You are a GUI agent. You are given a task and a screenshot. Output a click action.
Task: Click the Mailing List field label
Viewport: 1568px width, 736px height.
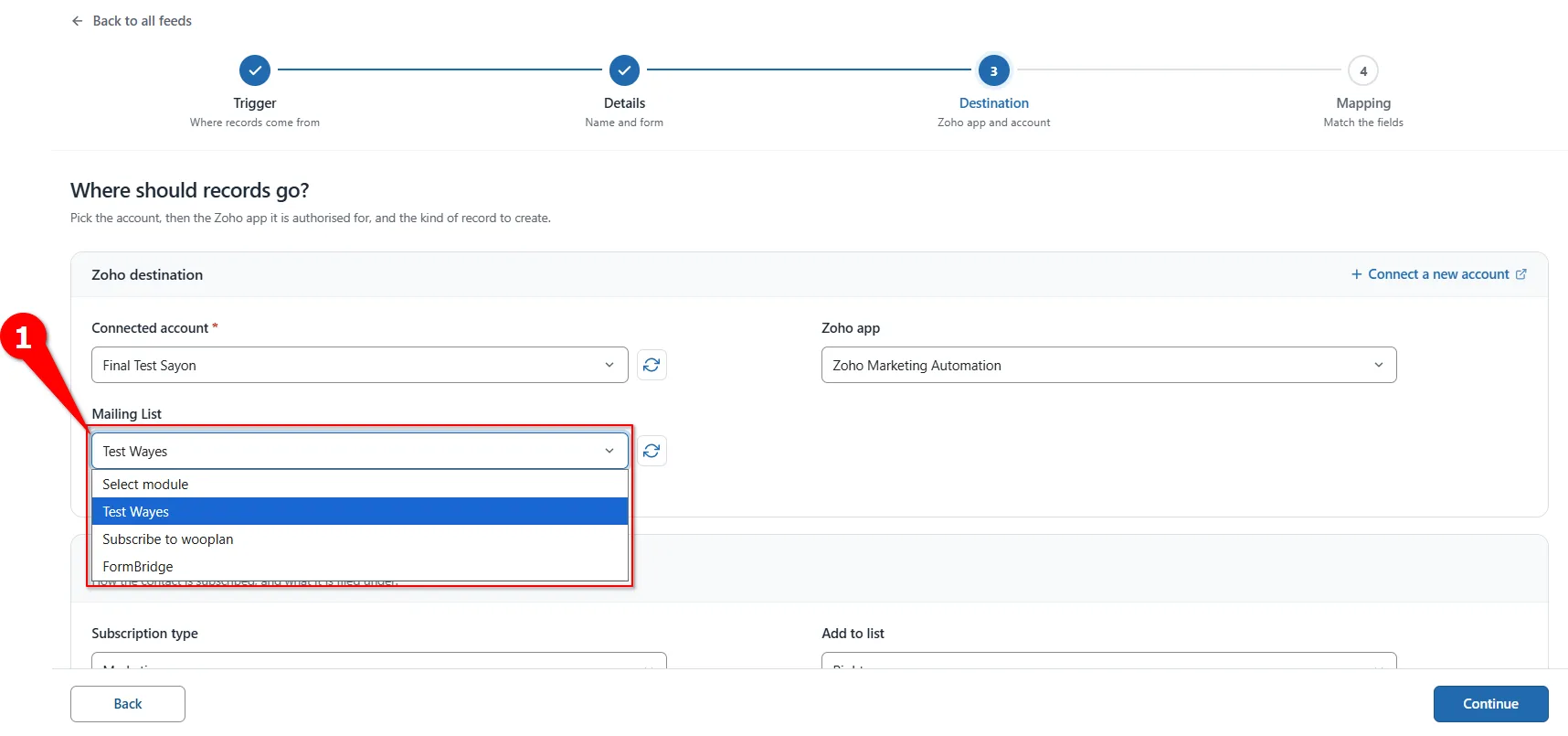(126, 414)
